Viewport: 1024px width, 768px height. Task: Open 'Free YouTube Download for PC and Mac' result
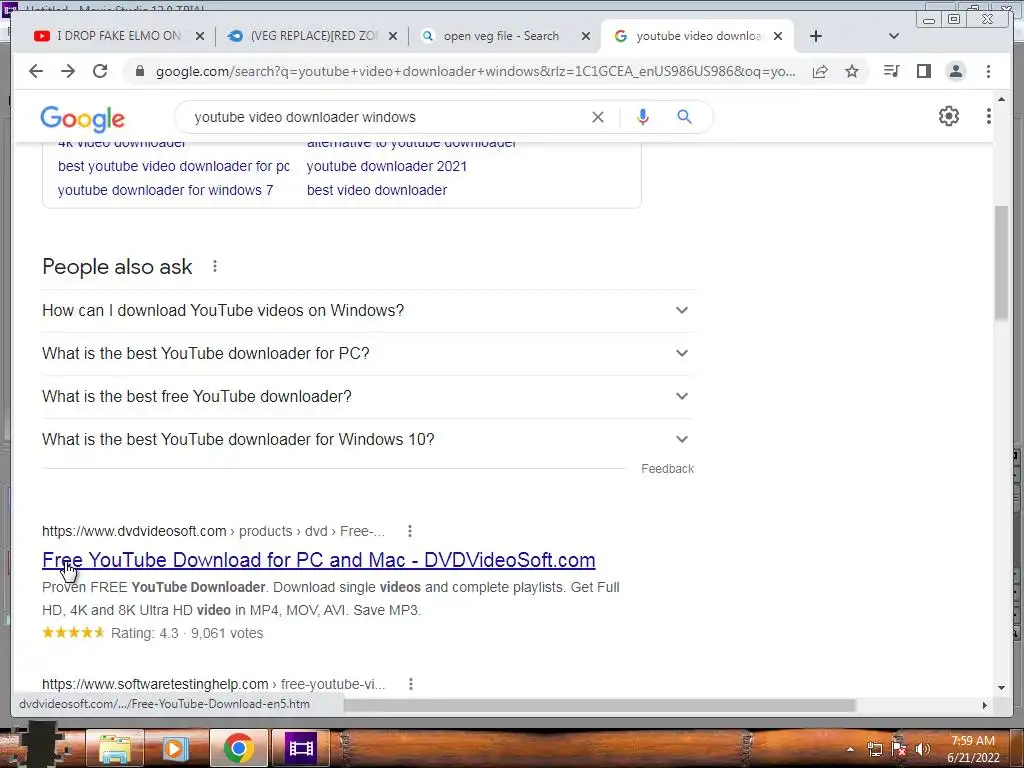[319, 560]
